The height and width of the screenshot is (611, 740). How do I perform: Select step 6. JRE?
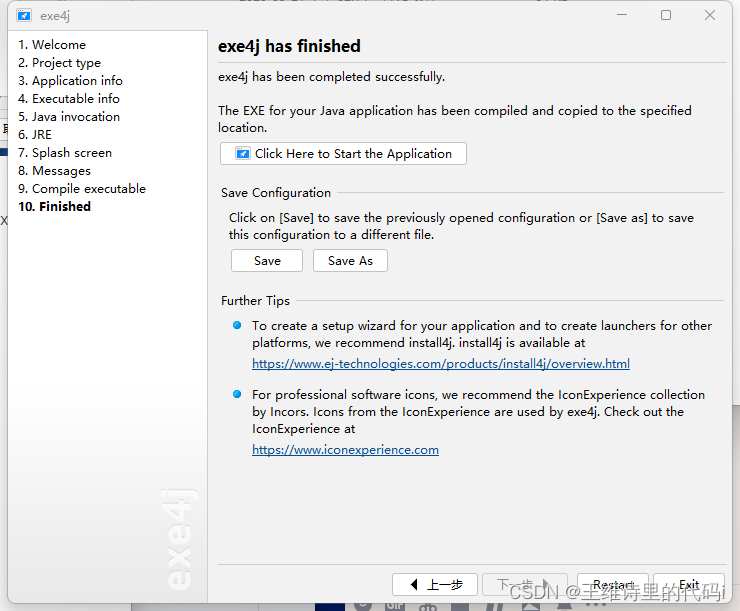[35, 134]
